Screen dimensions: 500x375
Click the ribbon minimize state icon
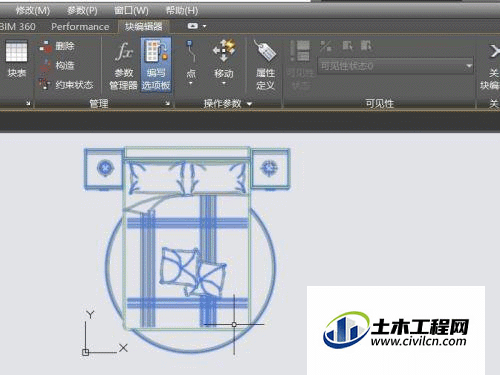point(193,26)
